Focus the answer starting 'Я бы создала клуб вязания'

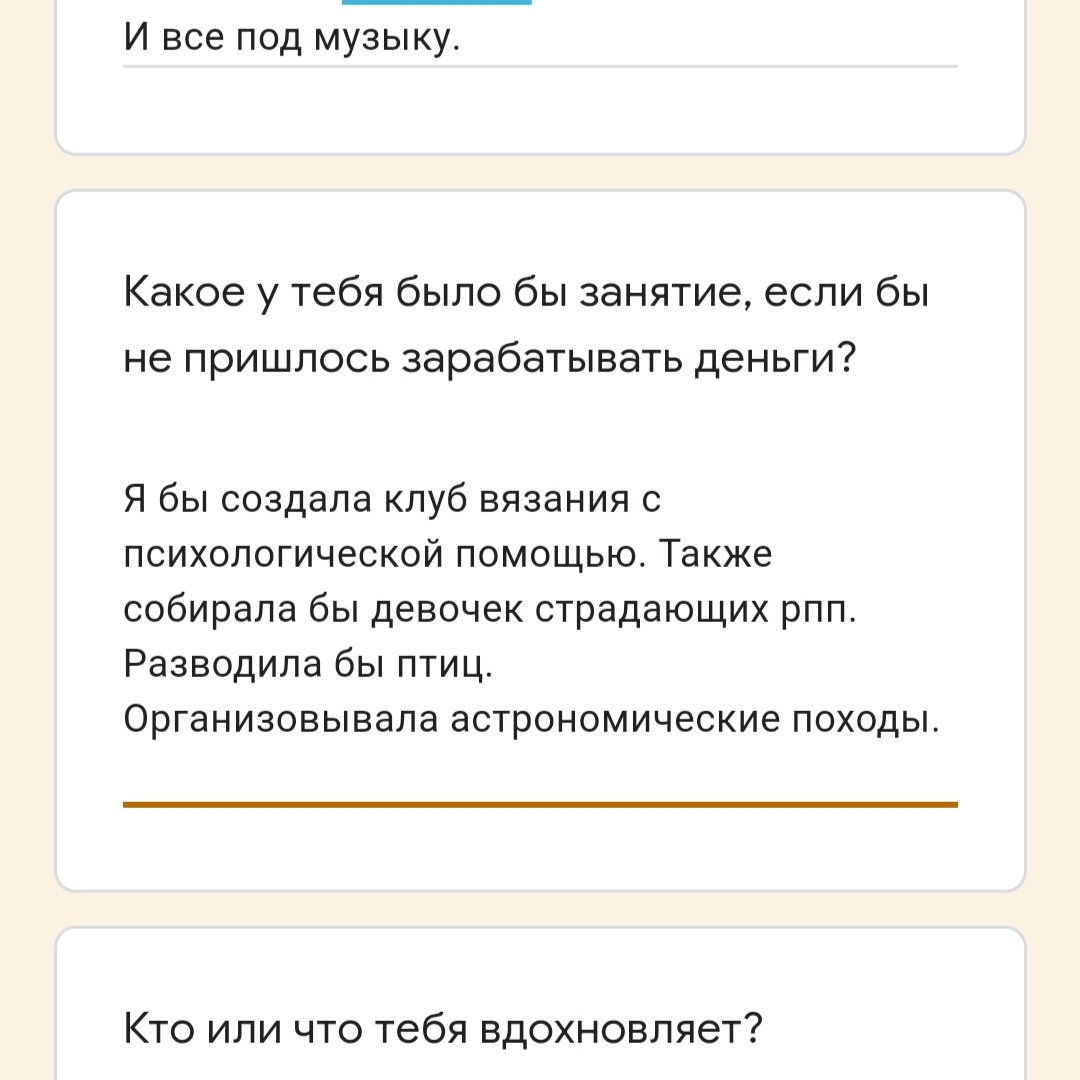pyautogui.click(x=540, y=609)
